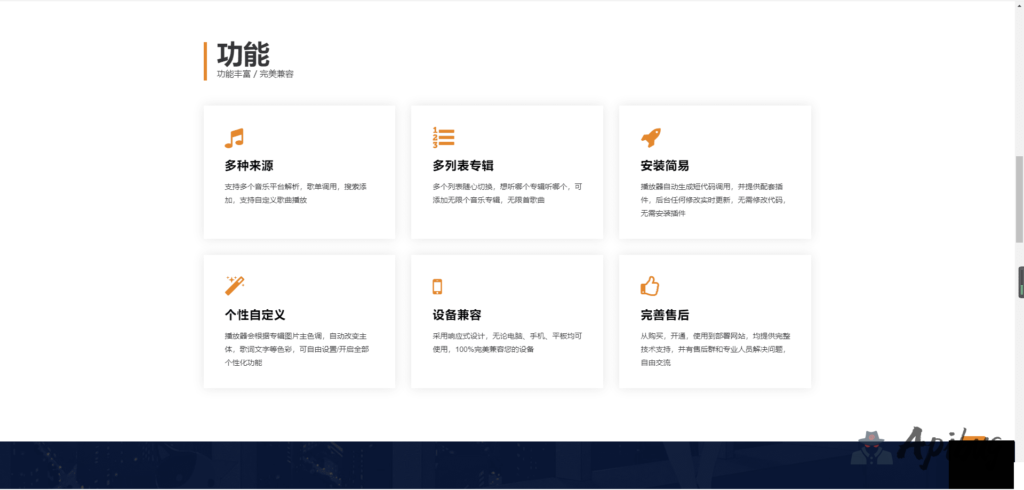Click the thumbs-up icon above 完善售后
Screen dimensions: 1024x490
(650, 287)
